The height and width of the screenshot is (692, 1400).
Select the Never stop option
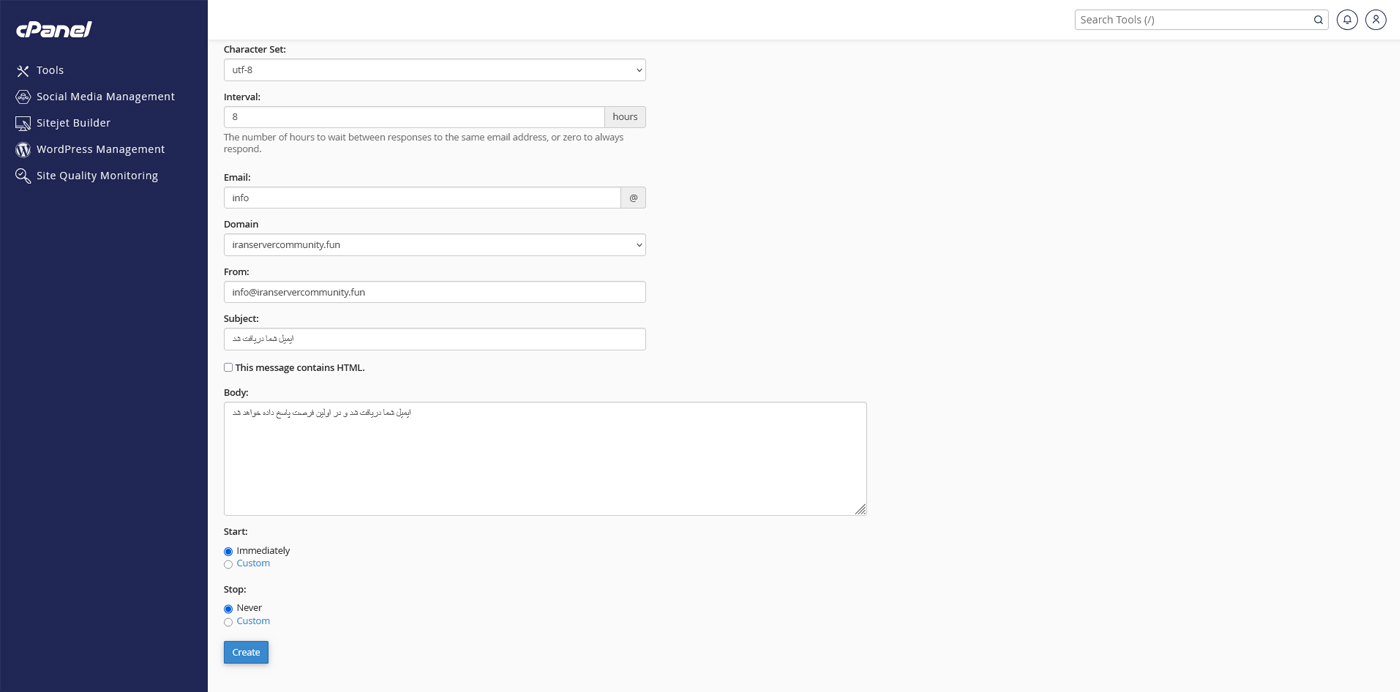click(228, 608)
